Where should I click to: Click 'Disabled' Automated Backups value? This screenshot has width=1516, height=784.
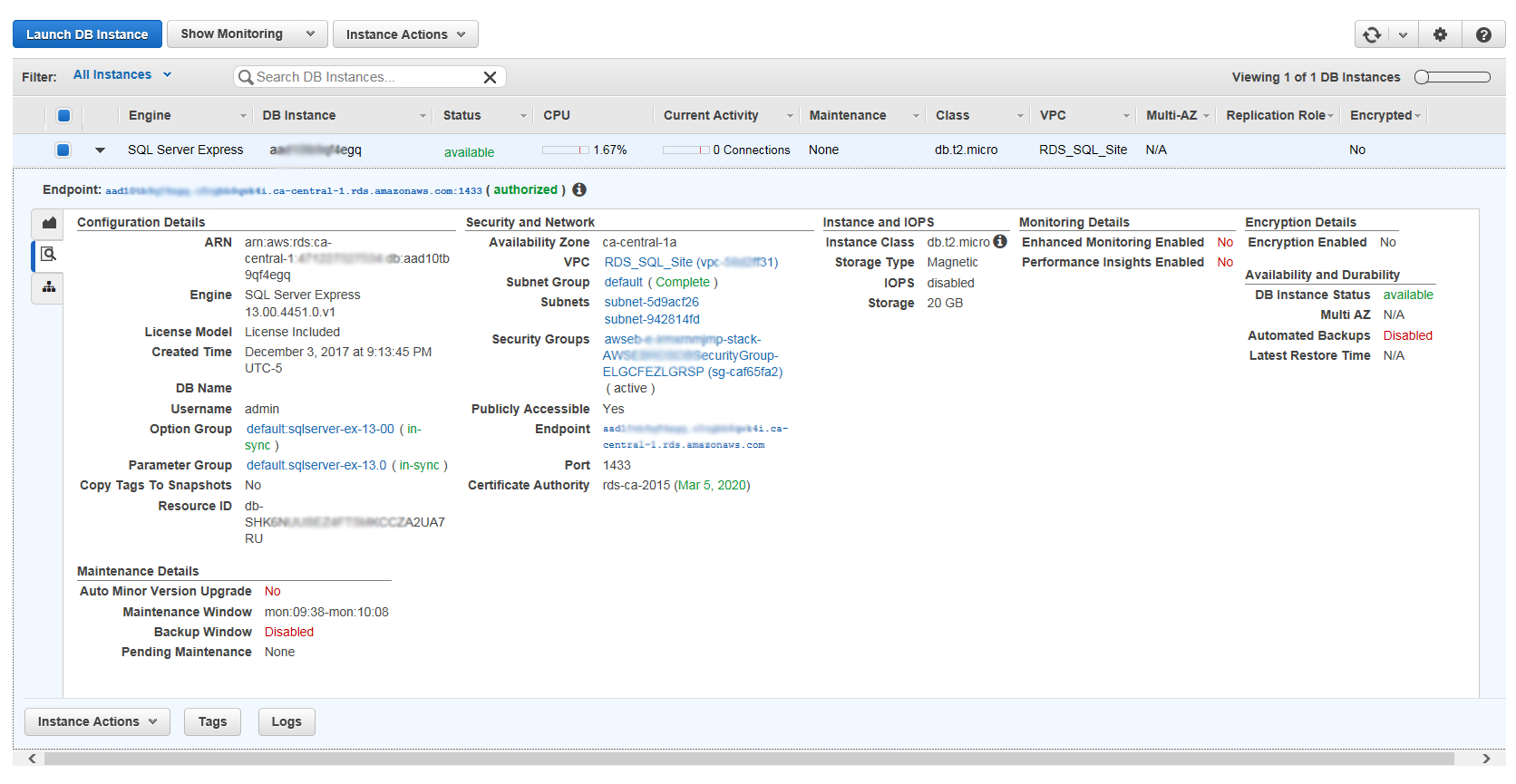(1407, 335)
